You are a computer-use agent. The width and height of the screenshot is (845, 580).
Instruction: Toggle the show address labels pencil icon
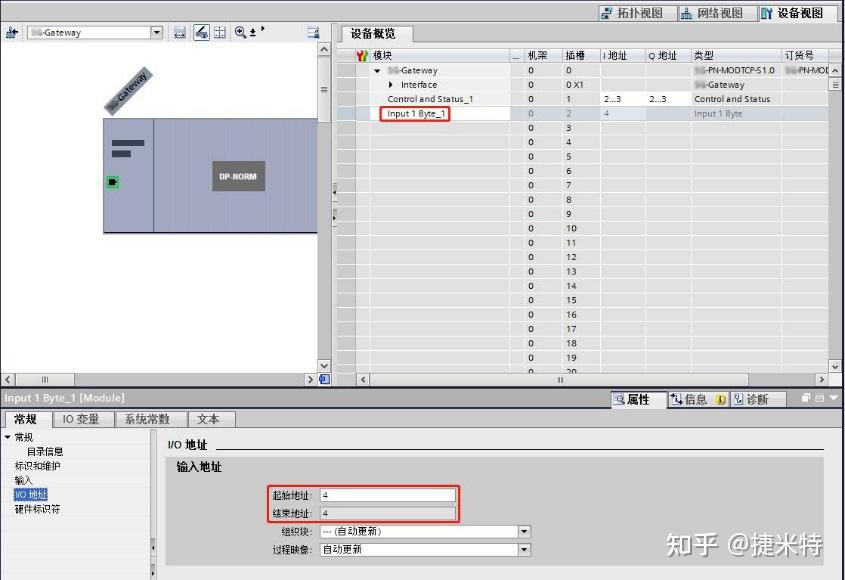202,33
